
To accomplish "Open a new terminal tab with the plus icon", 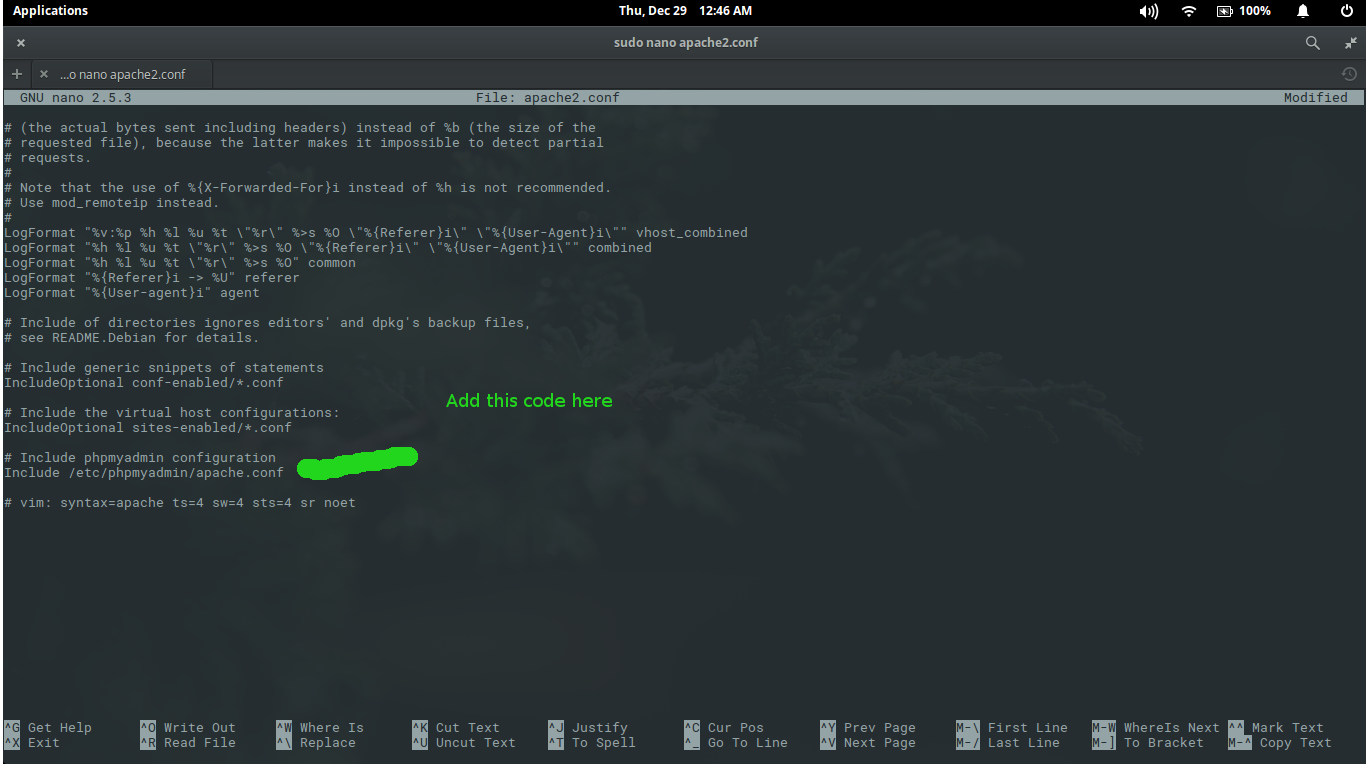I will (16, 73).
